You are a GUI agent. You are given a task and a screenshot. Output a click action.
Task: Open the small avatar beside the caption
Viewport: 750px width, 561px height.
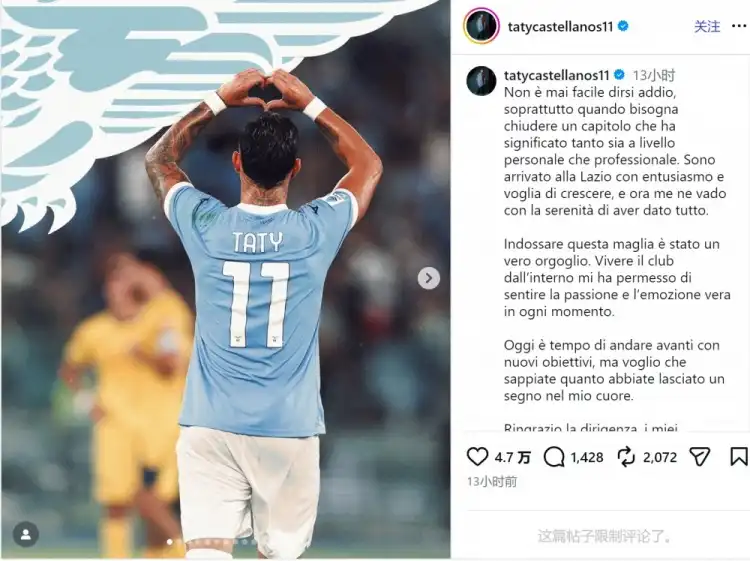tap(481, 81)
